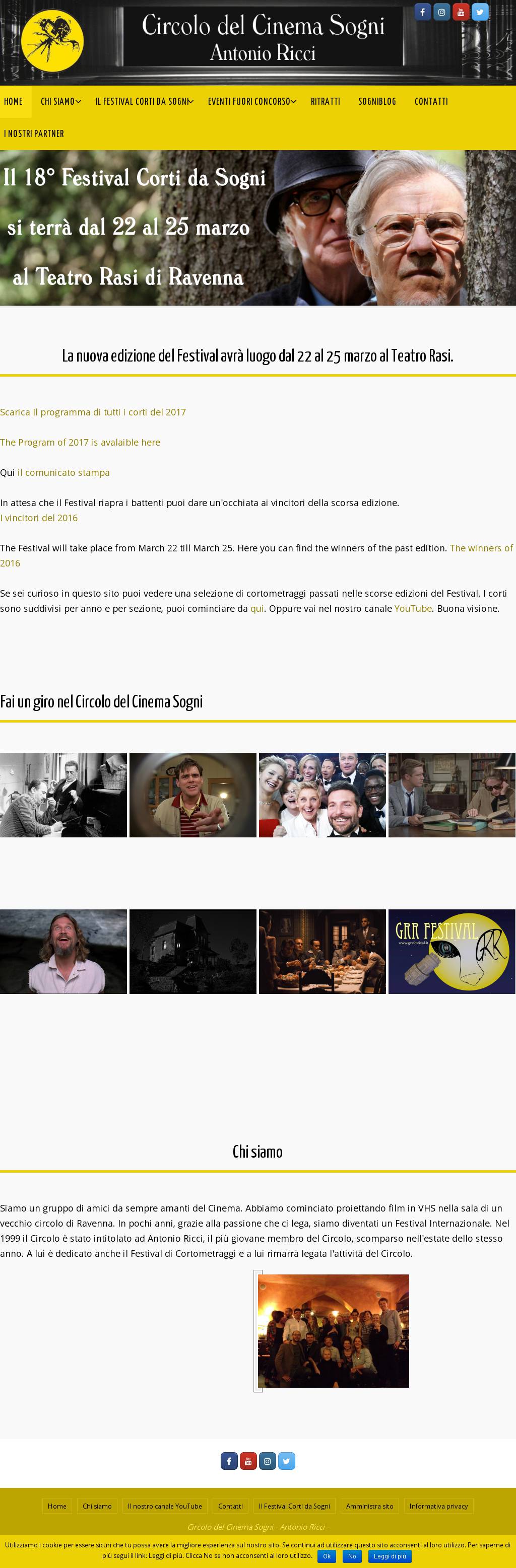Image resolution: width=516 pixels, height=1568 pixels.
Task: Click the YouTube icon above the footer
Action: 248,1461
